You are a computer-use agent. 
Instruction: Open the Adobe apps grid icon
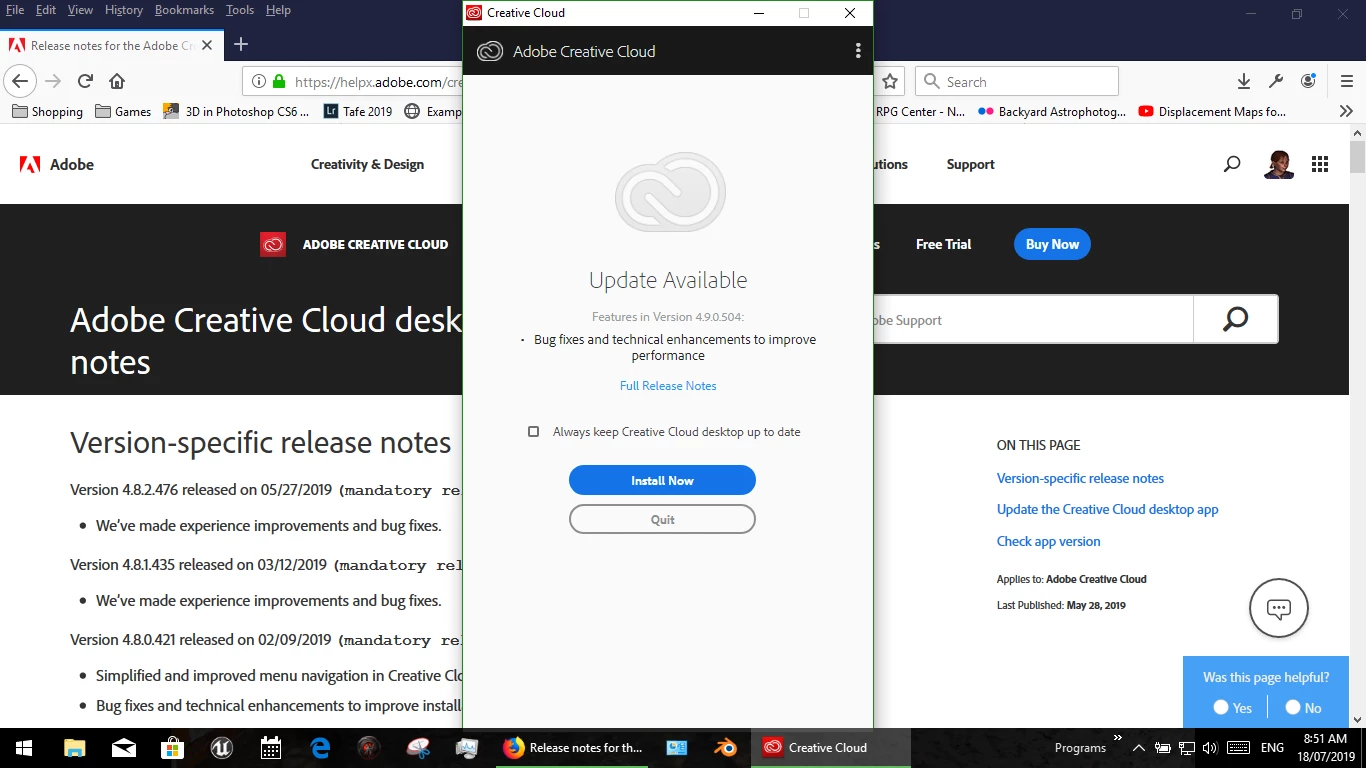(1320, 165)
